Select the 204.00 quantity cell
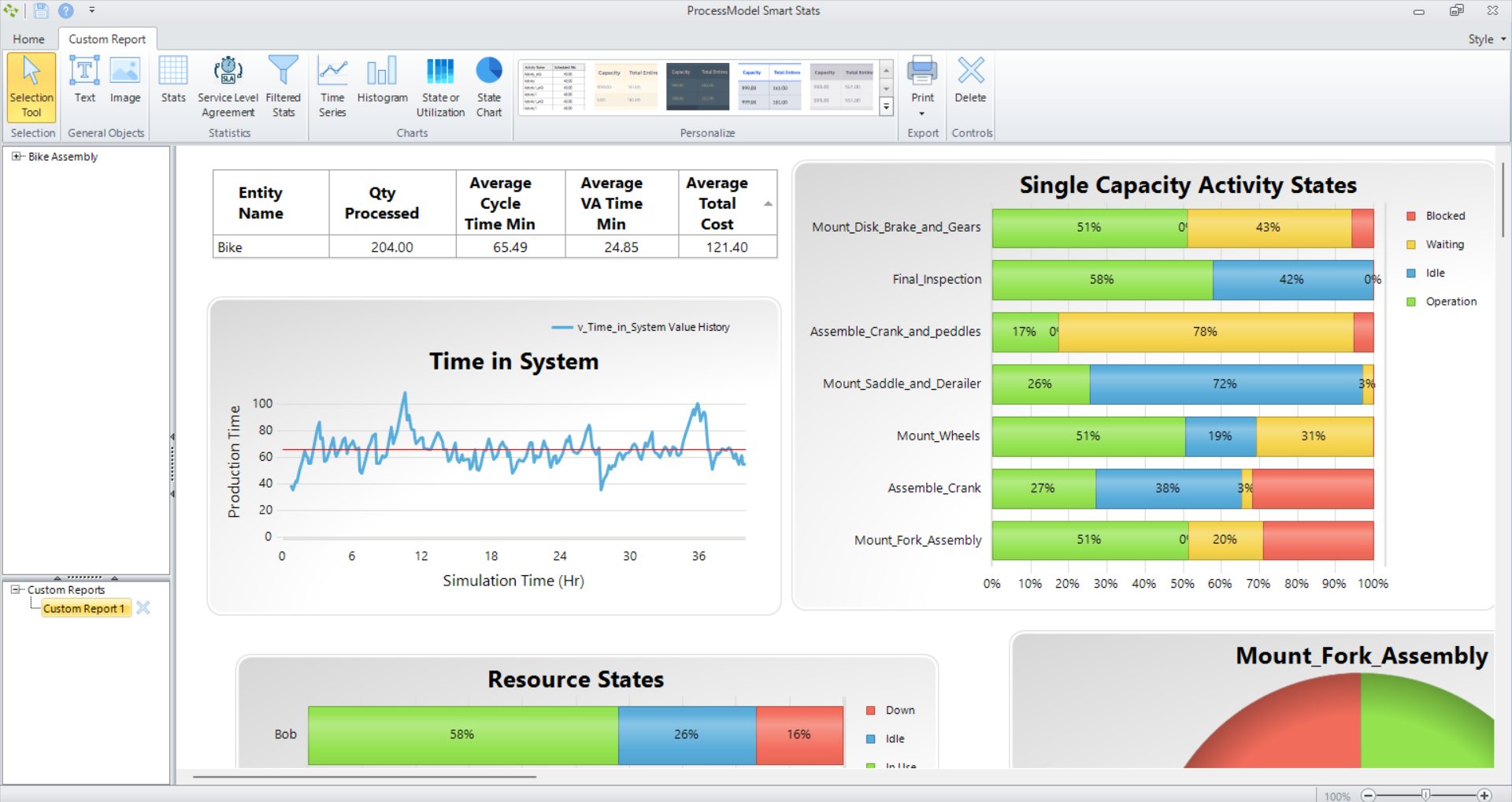The height and width of the screenshot is (802, 1512). (392, 247)
